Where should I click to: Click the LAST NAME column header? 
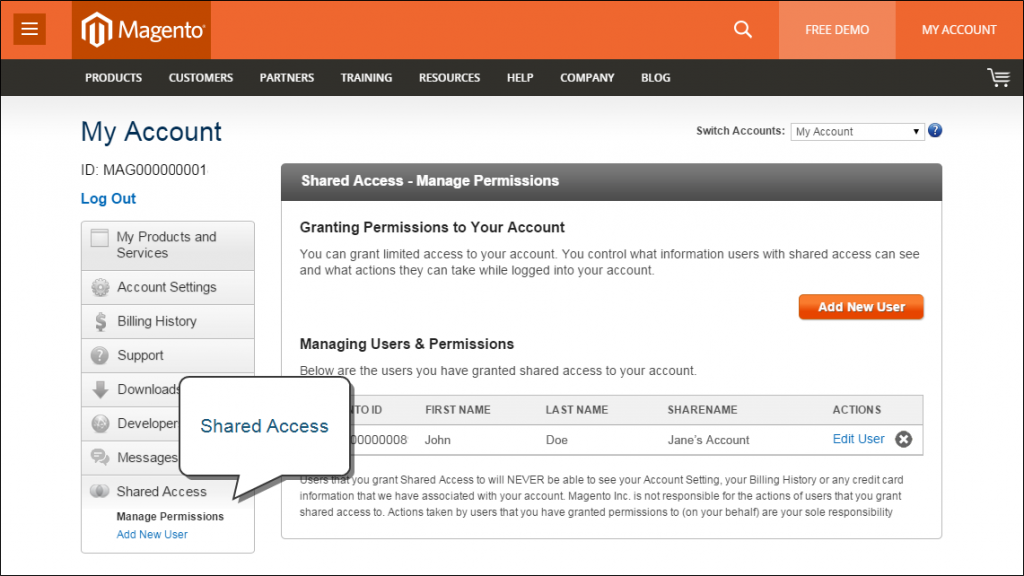point(577,409)
